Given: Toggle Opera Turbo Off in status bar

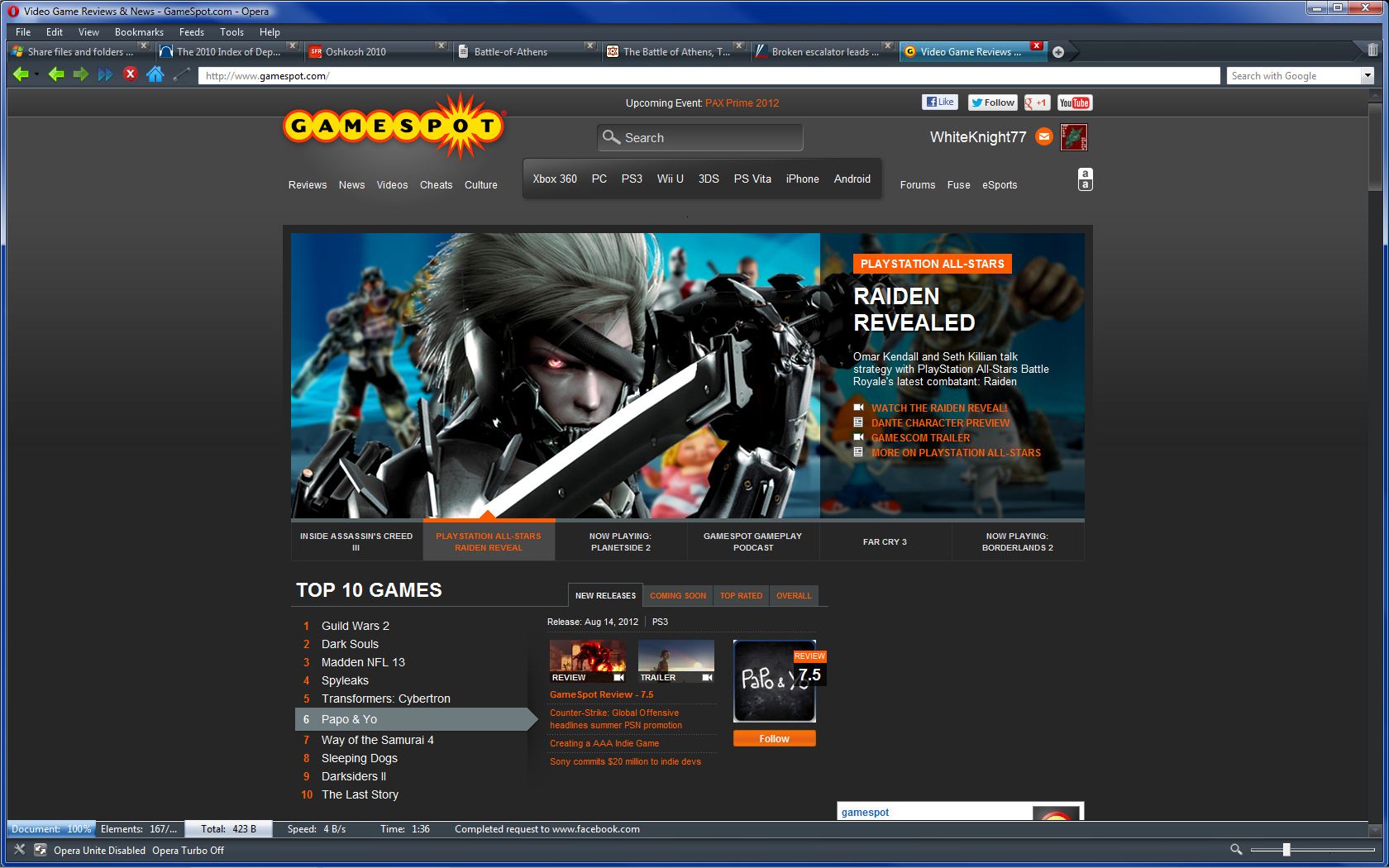Looking at the screenshot, I should pyautogui.click(x=188, y=850).
